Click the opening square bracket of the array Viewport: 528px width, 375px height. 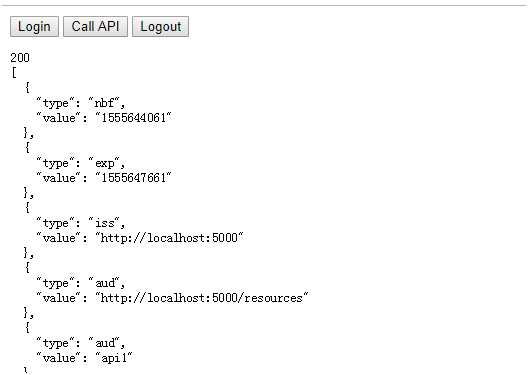[14, 73]
